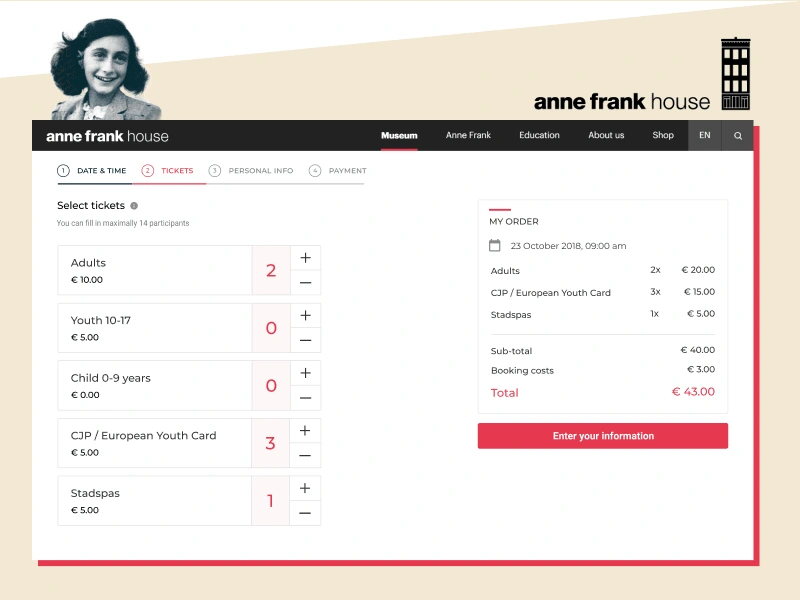Viewport: 800px width, 600px height.
Task: Open the About us menu item
Action: point(606,135)
